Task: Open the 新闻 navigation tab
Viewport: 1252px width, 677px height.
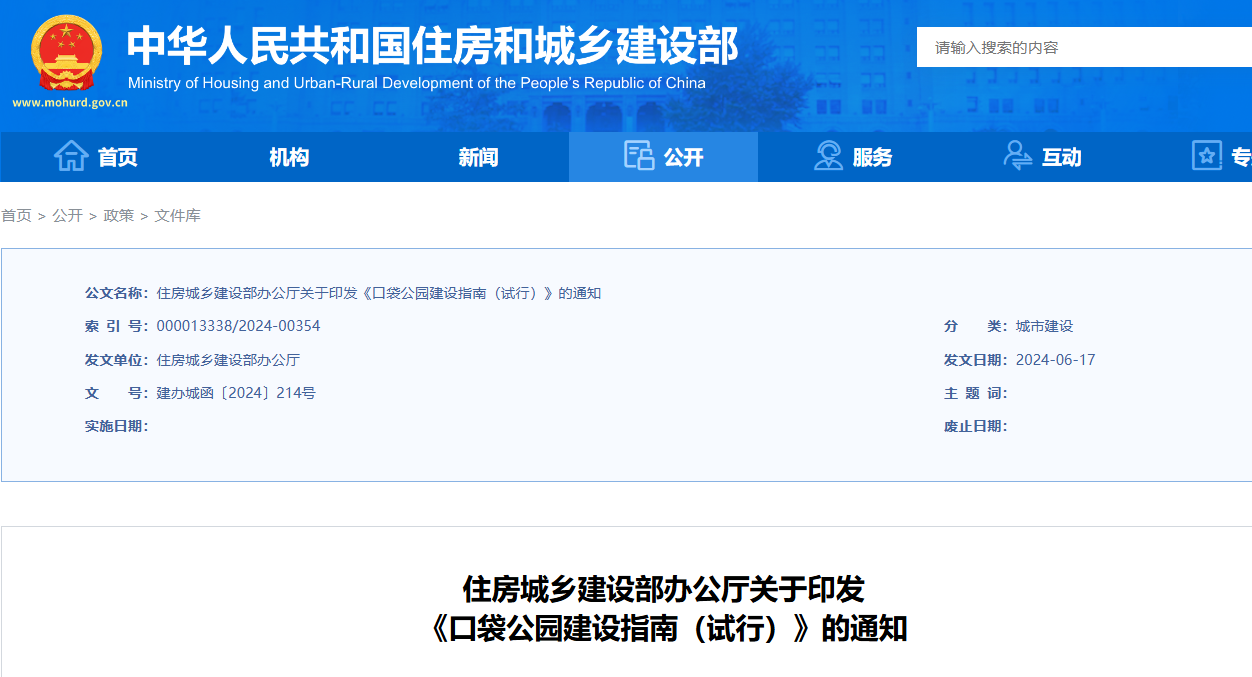Action: pyautogui.click(x=478, y=157)
